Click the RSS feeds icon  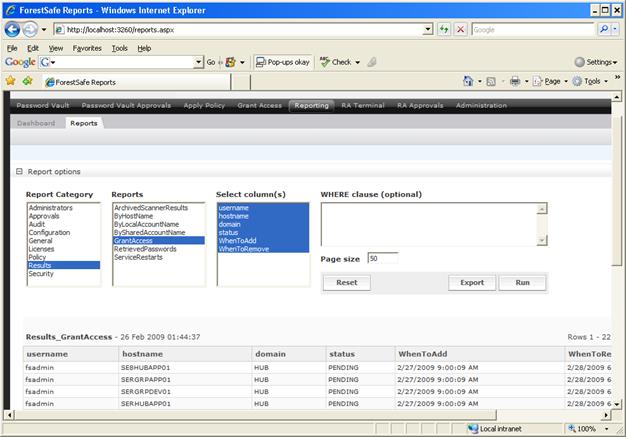(491, 81)
